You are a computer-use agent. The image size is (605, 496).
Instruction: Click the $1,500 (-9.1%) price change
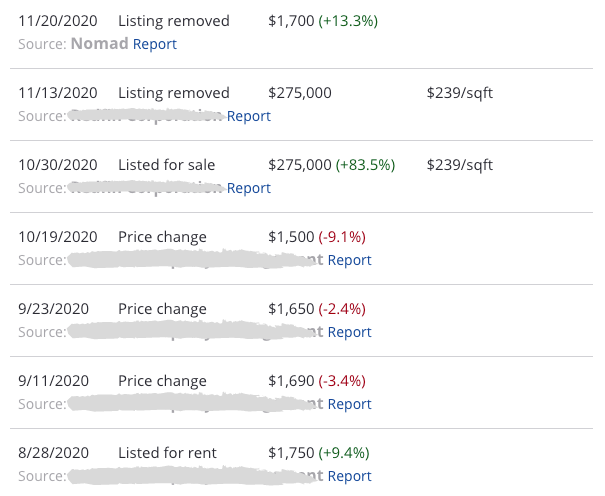[x=317, y=237]
